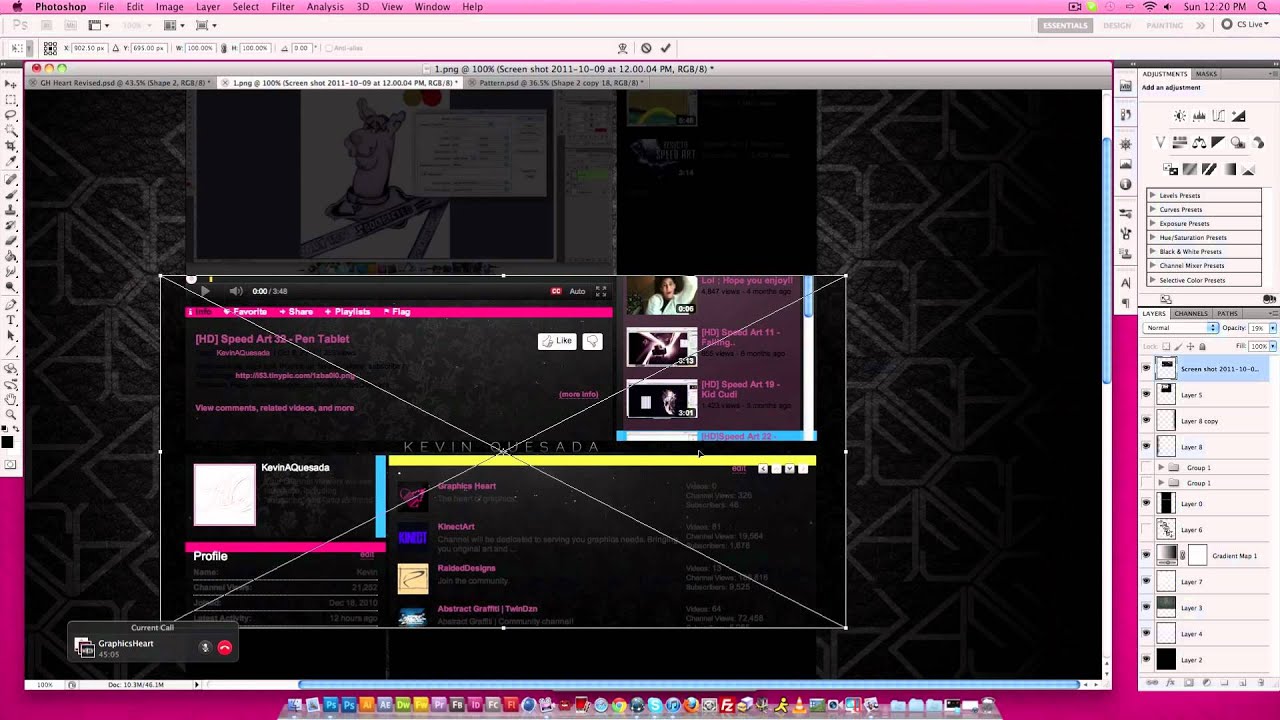Image resolution: width=1280 pixels, height=720 pixels.
Task: Toggle visibility of Layer 7
Action: pos(1146,581)
